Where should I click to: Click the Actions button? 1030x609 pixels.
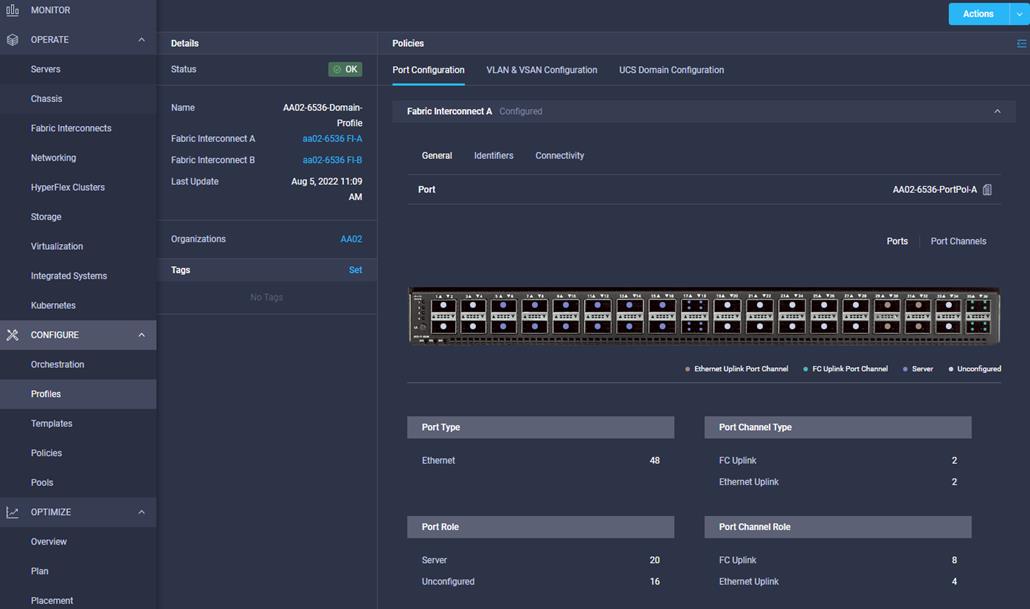tap(978, 14)
